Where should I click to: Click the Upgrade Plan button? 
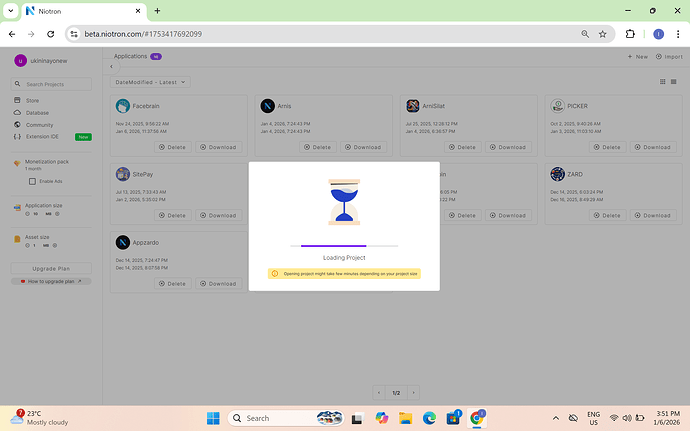pos(51,269)
